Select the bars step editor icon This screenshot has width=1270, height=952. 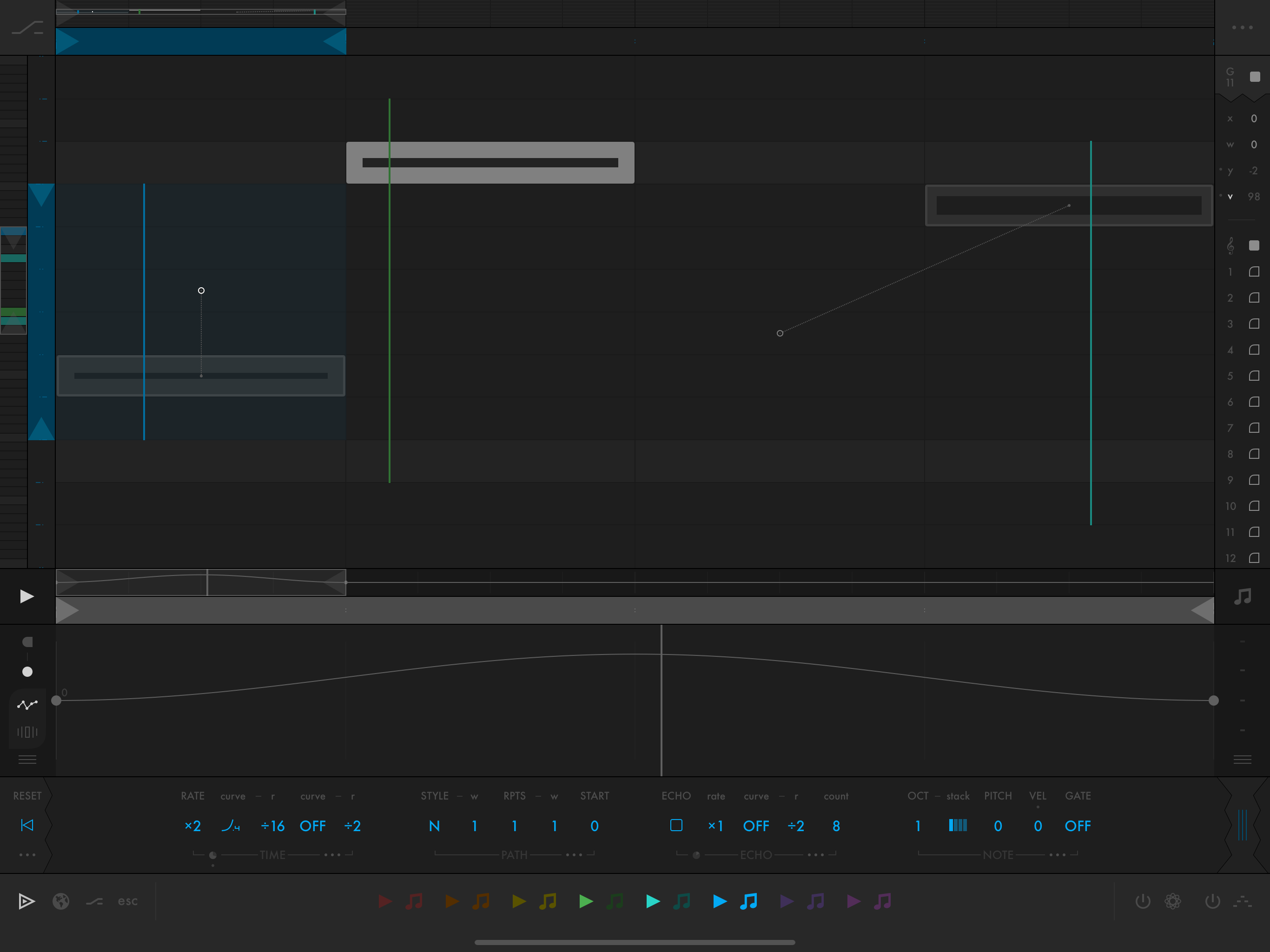click(27, 732)
